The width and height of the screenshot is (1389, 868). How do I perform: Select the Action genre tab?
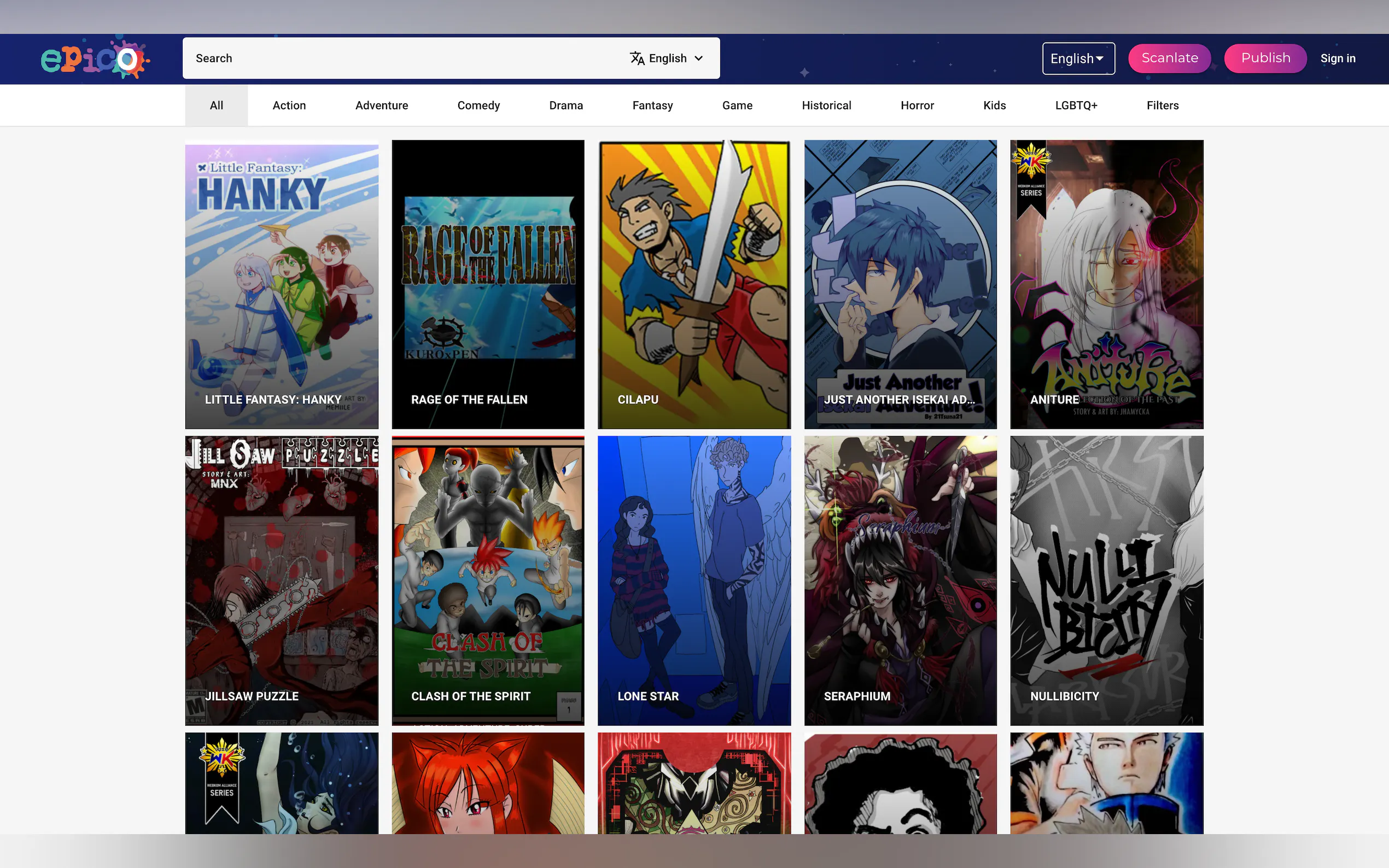289,105
